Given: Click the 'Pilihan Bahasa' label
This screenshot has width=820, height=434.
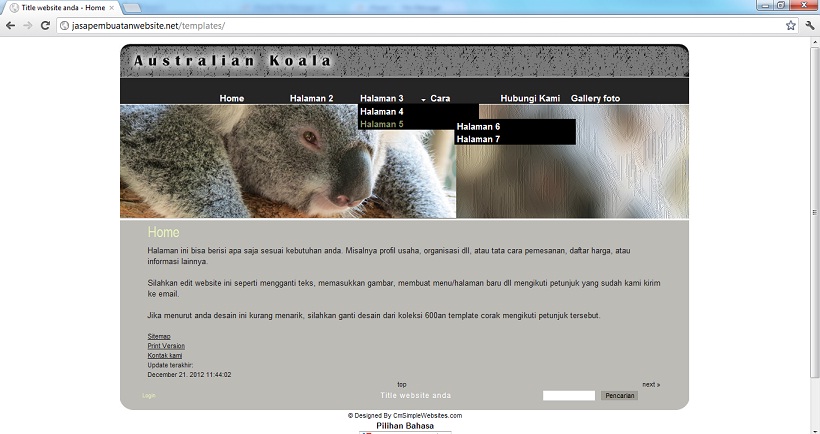Looking at the screenshot, I should tap(405, 426).
